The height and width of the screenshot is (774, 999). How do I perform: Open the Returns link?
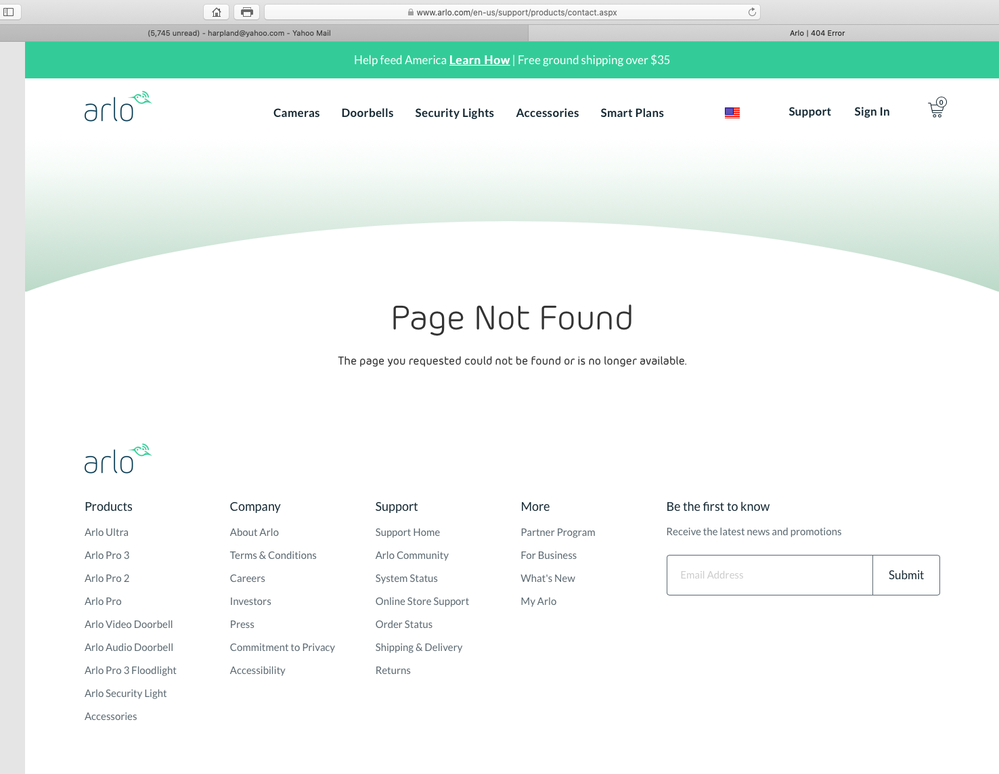point(393,670)
